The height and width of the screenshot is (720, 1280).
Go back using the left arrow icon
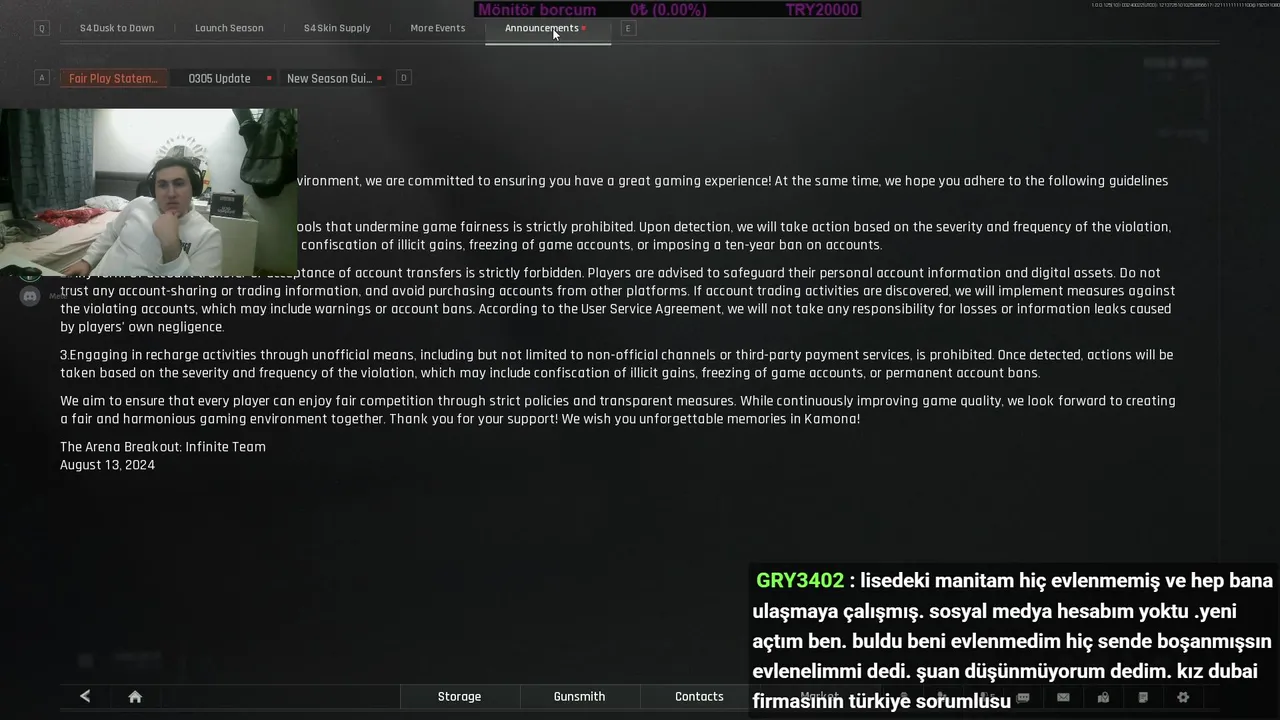click(85, 696)
